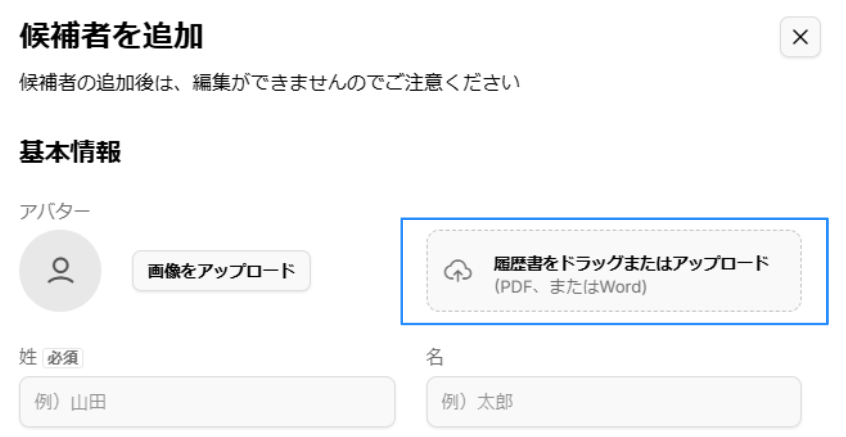This screenshot has height=437, width=846.
Task: Click the 名 field label
Action: pos(435,357)
